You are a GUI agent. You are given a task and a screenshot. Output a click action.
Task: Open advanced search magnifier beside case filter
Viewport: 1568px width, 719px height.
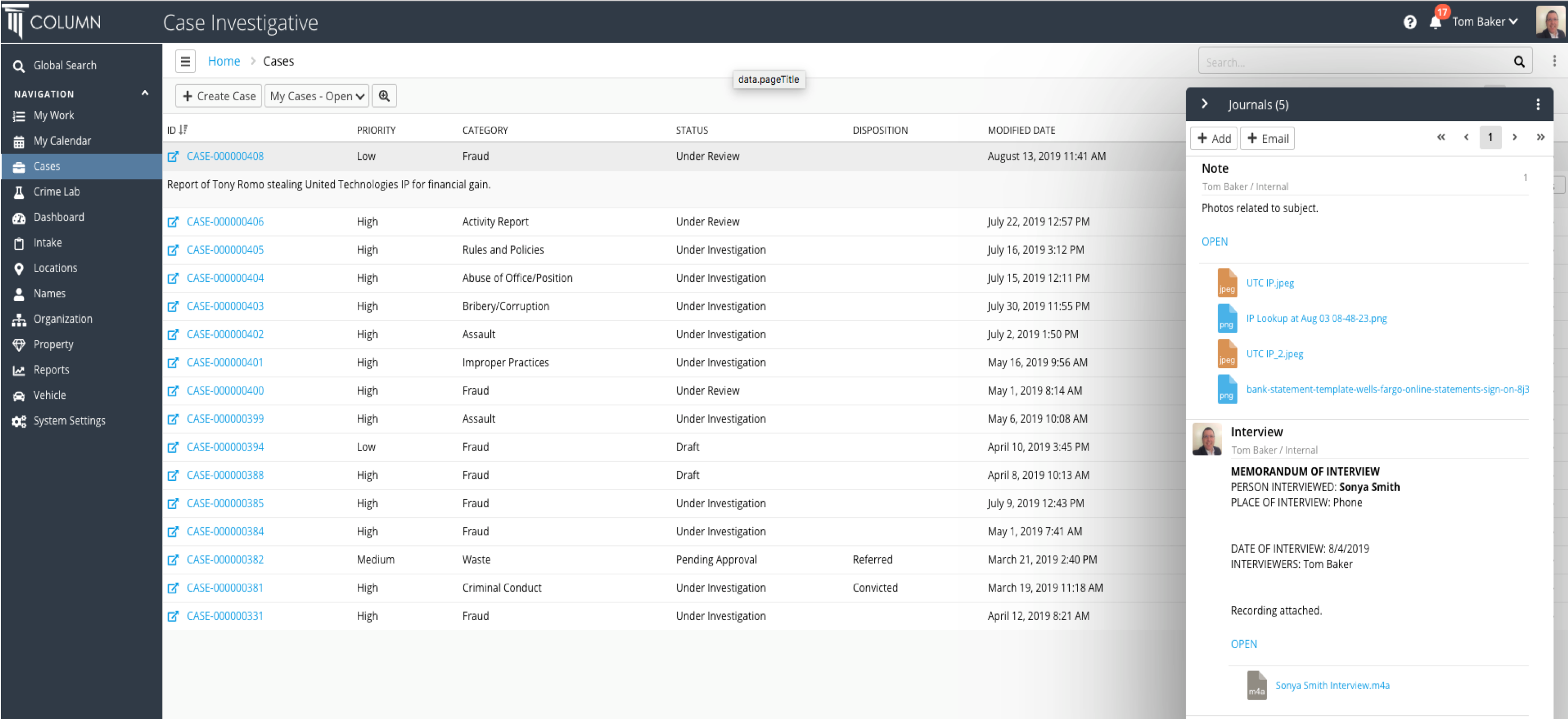384,95
